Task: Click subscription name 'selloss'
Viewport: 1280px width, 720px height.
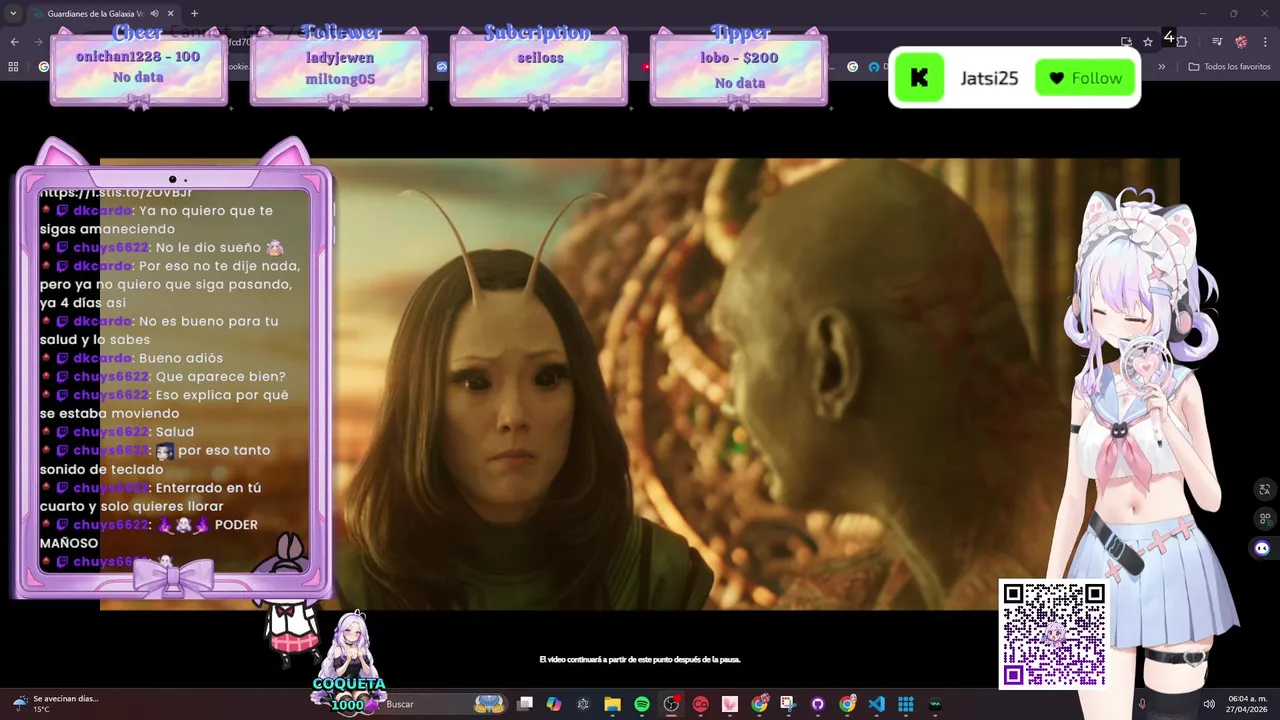Action: click(540, 58)
